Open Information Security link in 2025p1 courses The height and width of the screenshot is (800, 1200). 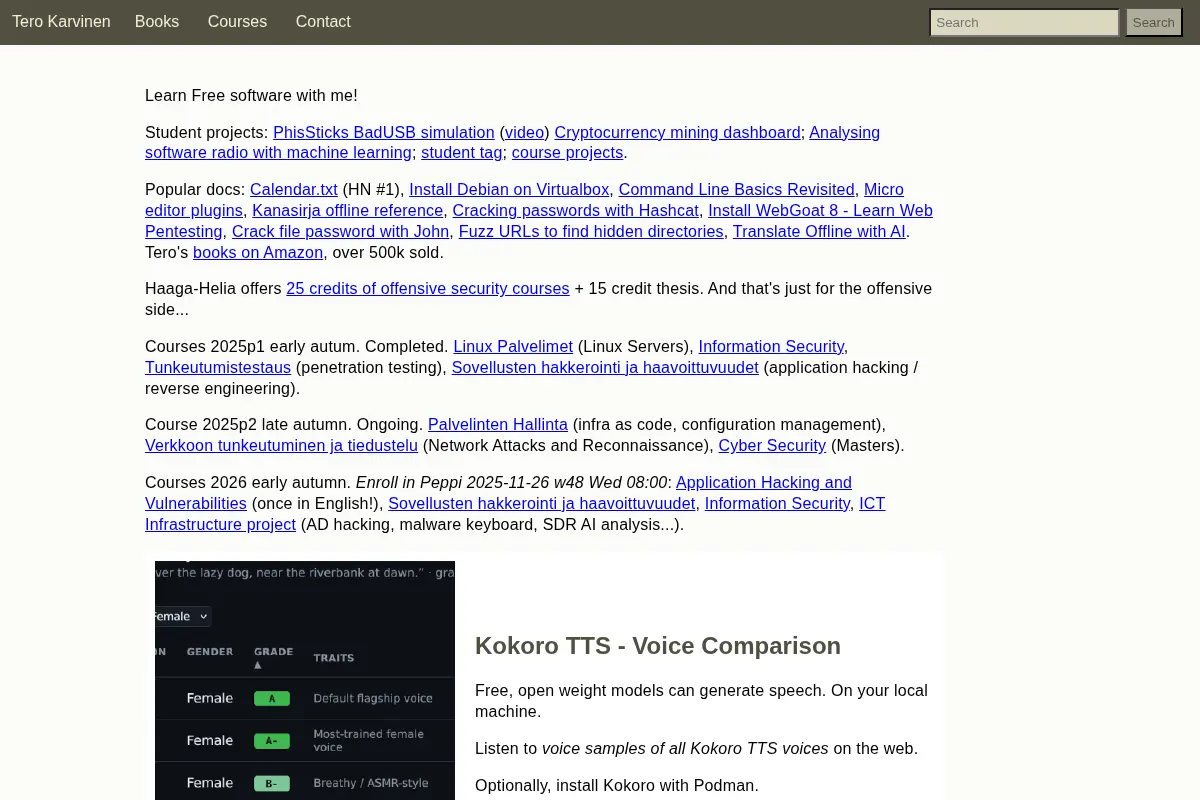tap(771, 346)
